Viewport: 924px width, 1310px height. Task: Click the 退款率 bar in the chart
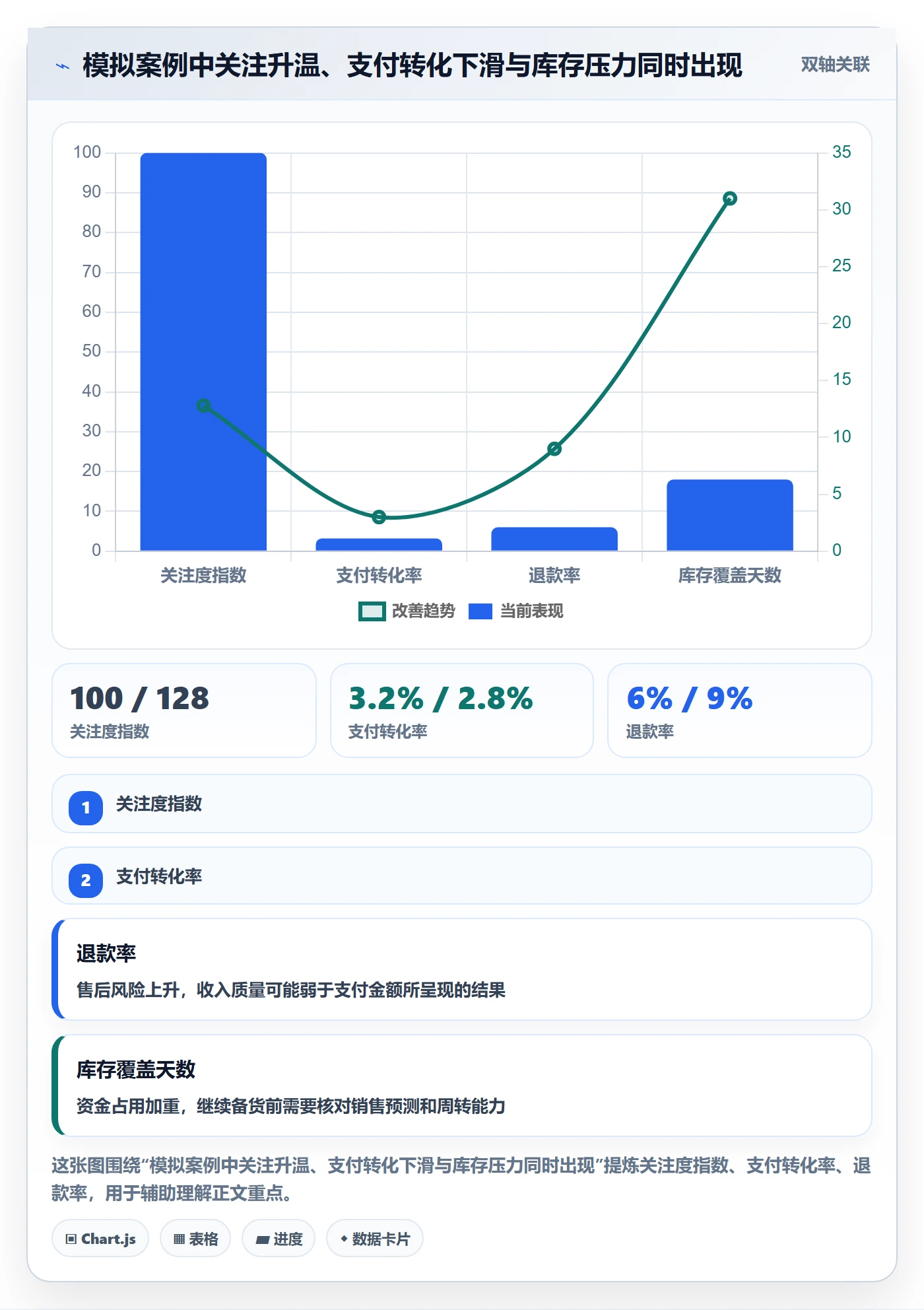coord(554,539)
